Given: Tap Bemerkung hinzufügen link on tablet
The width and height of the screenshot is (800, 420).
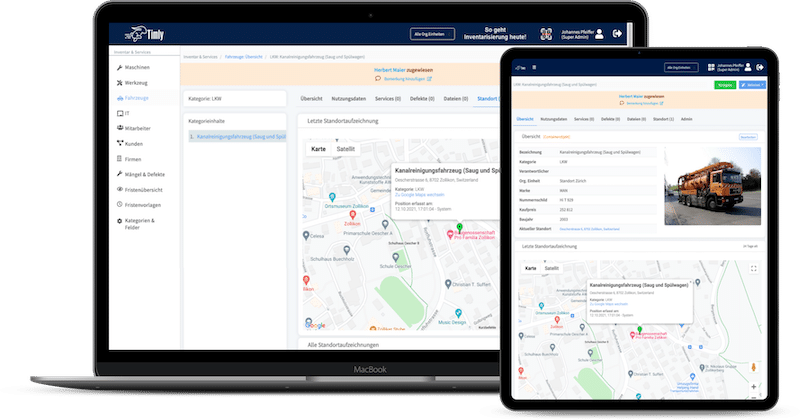Looking at the screenshot, I should [x=644, y=103].
